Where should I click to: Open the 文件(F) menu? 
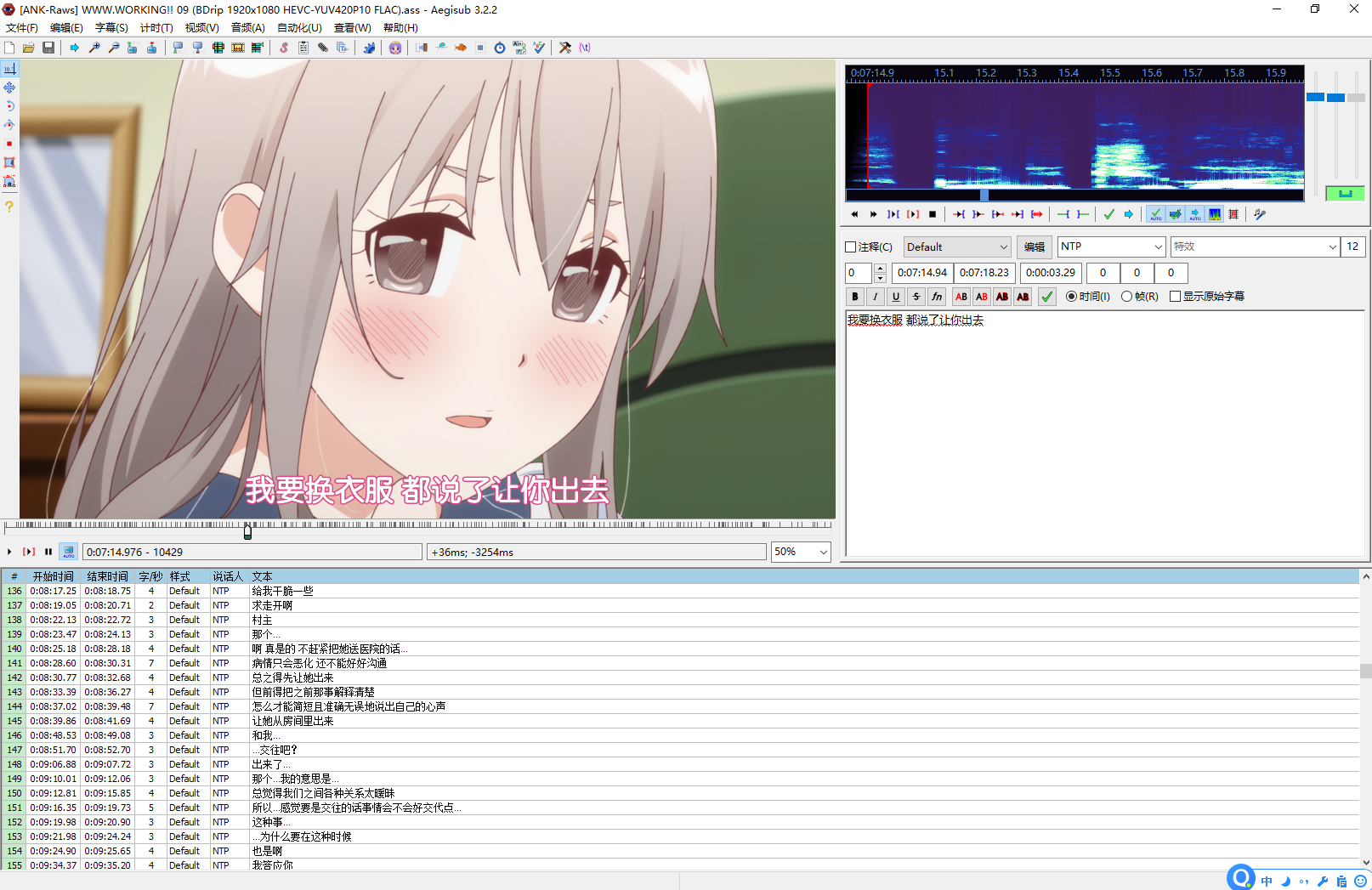[22, 28]
